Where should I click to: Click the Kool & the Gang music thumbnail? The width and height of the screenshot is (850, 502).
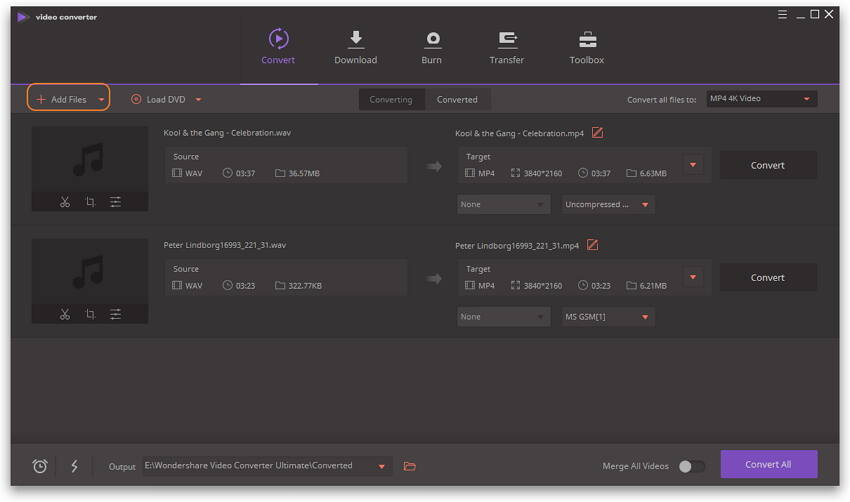89,159
